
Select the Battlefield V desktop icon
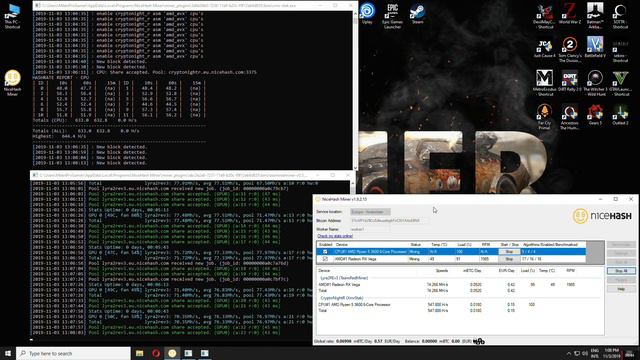[x=595, y=47]
